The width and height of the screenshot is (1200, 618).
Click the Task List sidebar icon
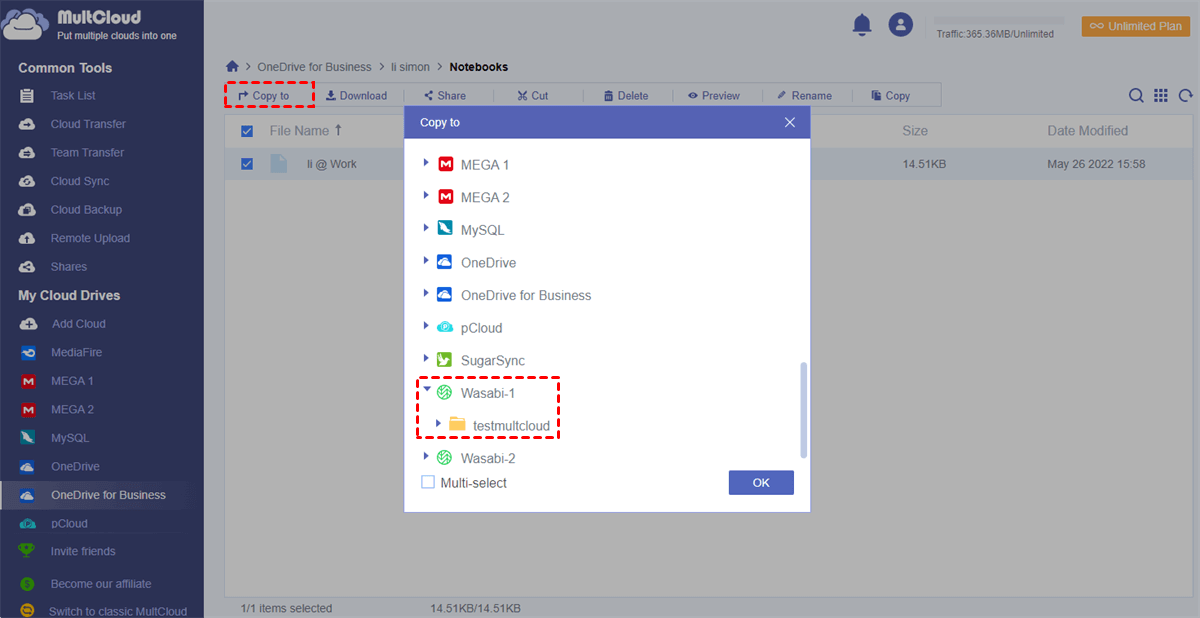[x=29, y=96]
